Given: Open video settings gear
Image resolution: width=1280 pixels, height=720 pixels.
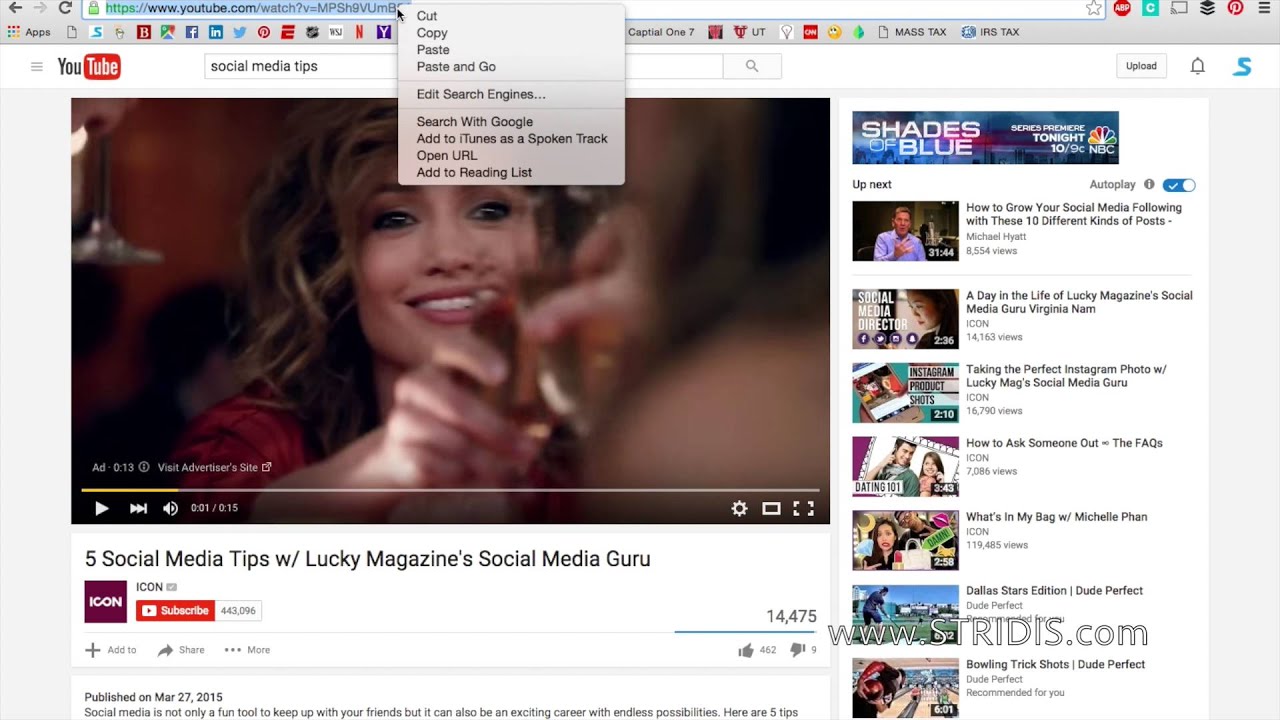Looking at the screenshot, I should click(x=739, y=508).
